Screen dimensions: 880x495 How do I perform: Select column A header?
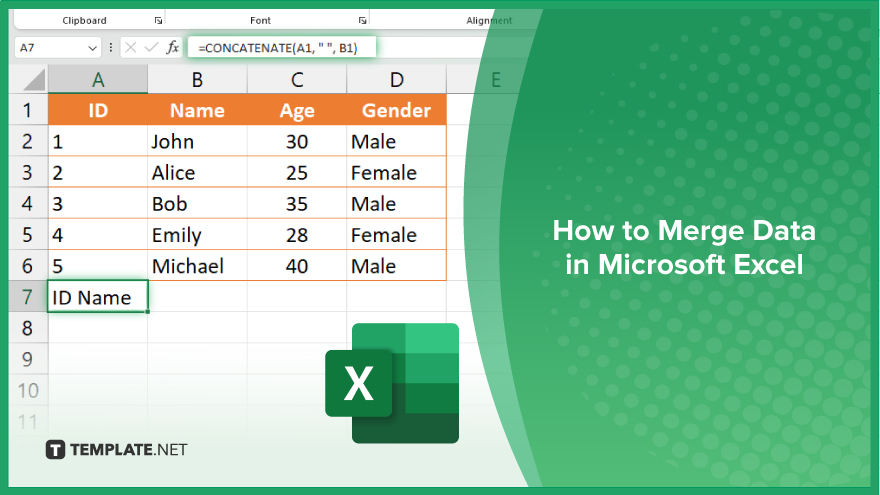point(98,79)
